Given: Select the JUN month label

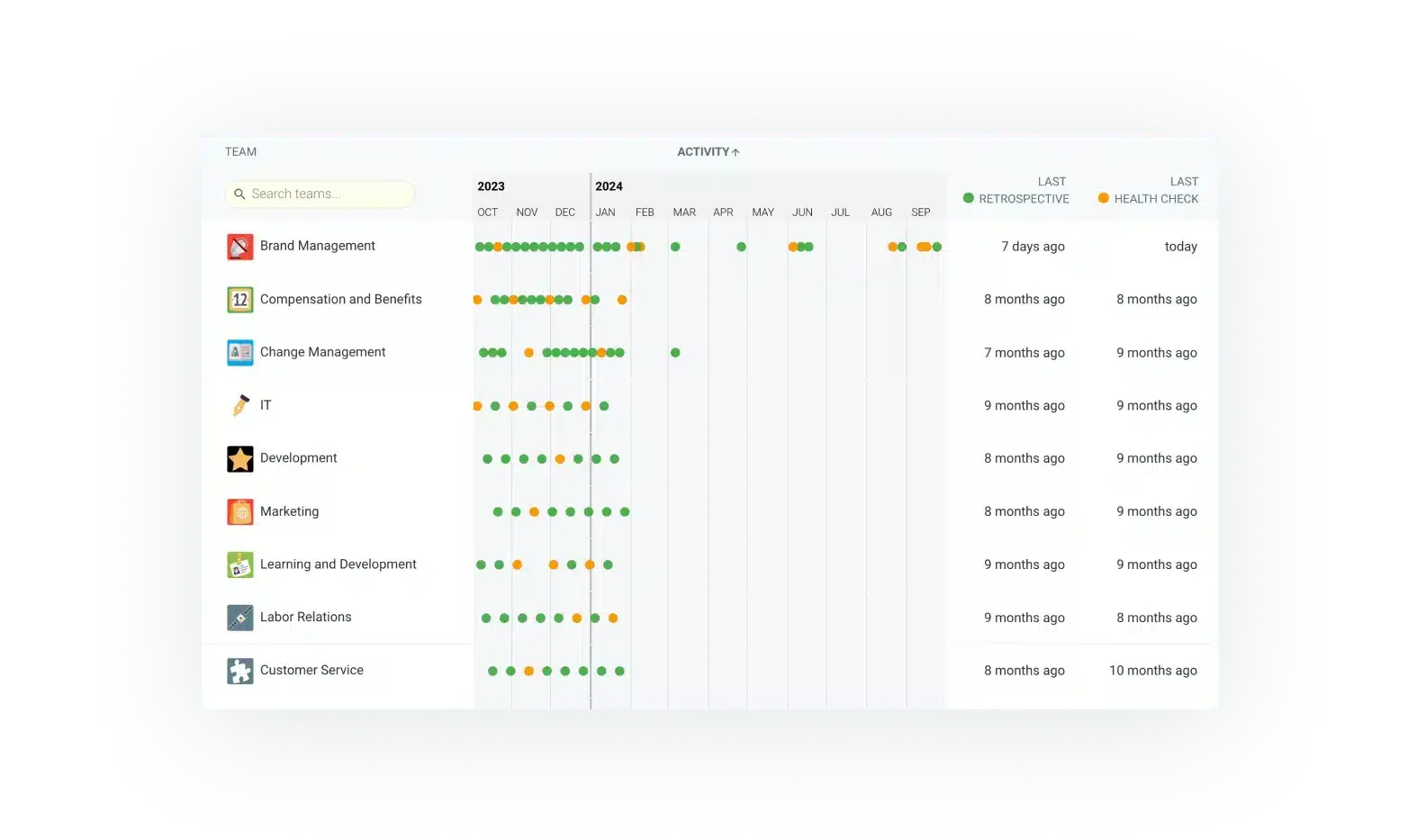Looking at the screenshot, I should (802, 212).
